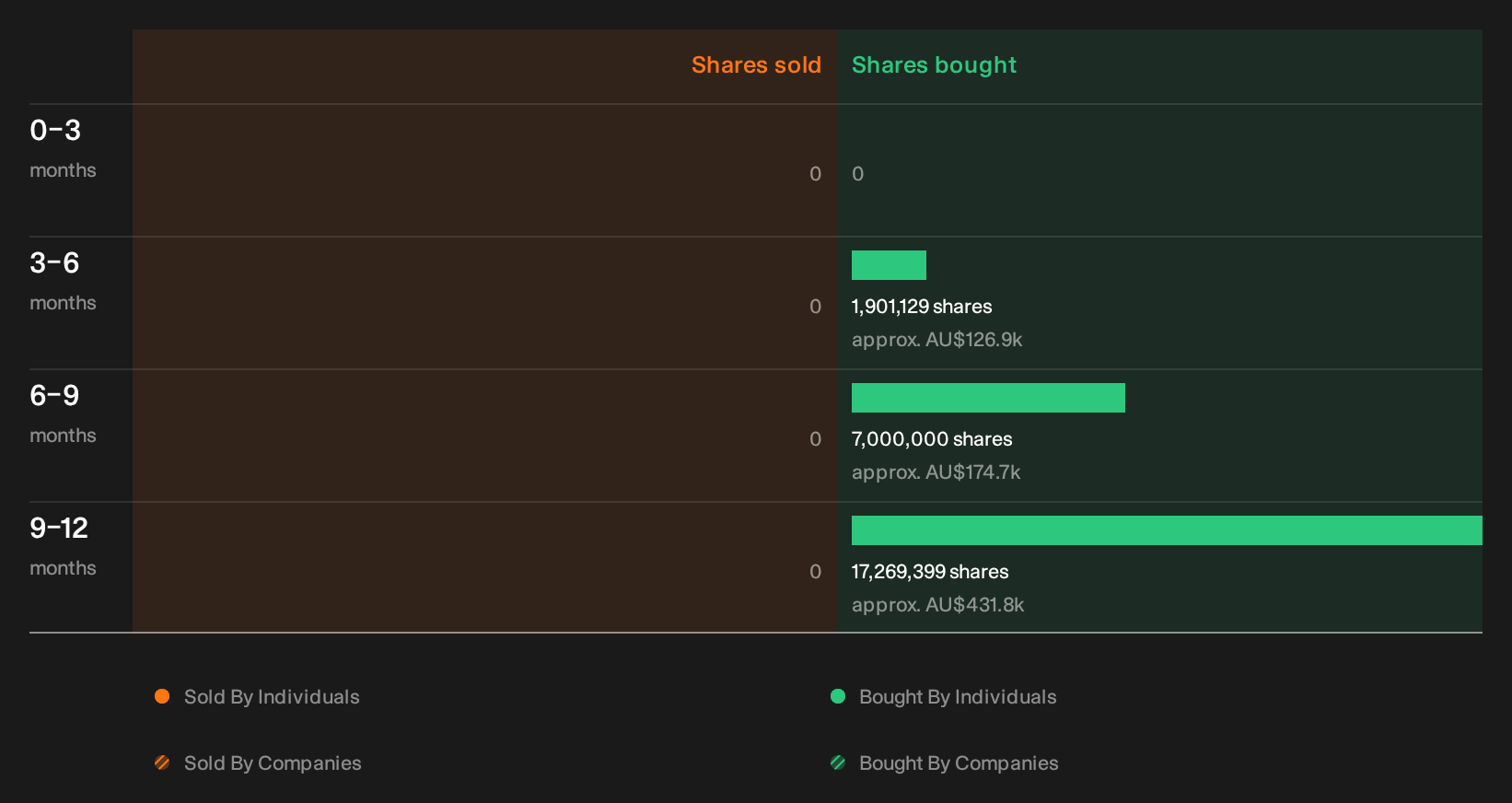This screenshot has height=803, width=1512.
Task: Click the 9-12 months shares sold zero
Action: click(816, 572)
